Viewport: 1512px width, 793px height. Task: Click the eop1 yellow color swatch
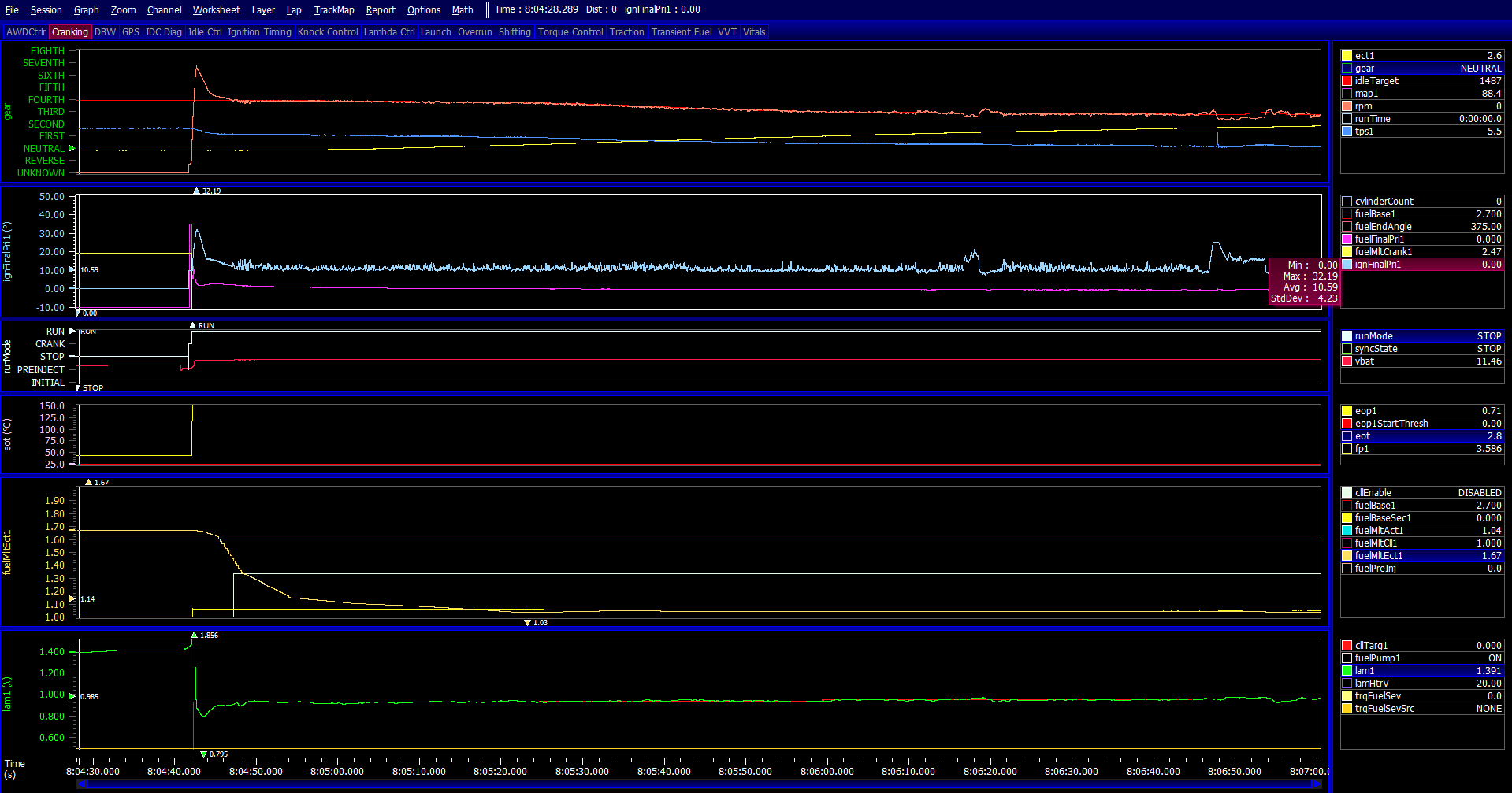[x=1347, y=411]
